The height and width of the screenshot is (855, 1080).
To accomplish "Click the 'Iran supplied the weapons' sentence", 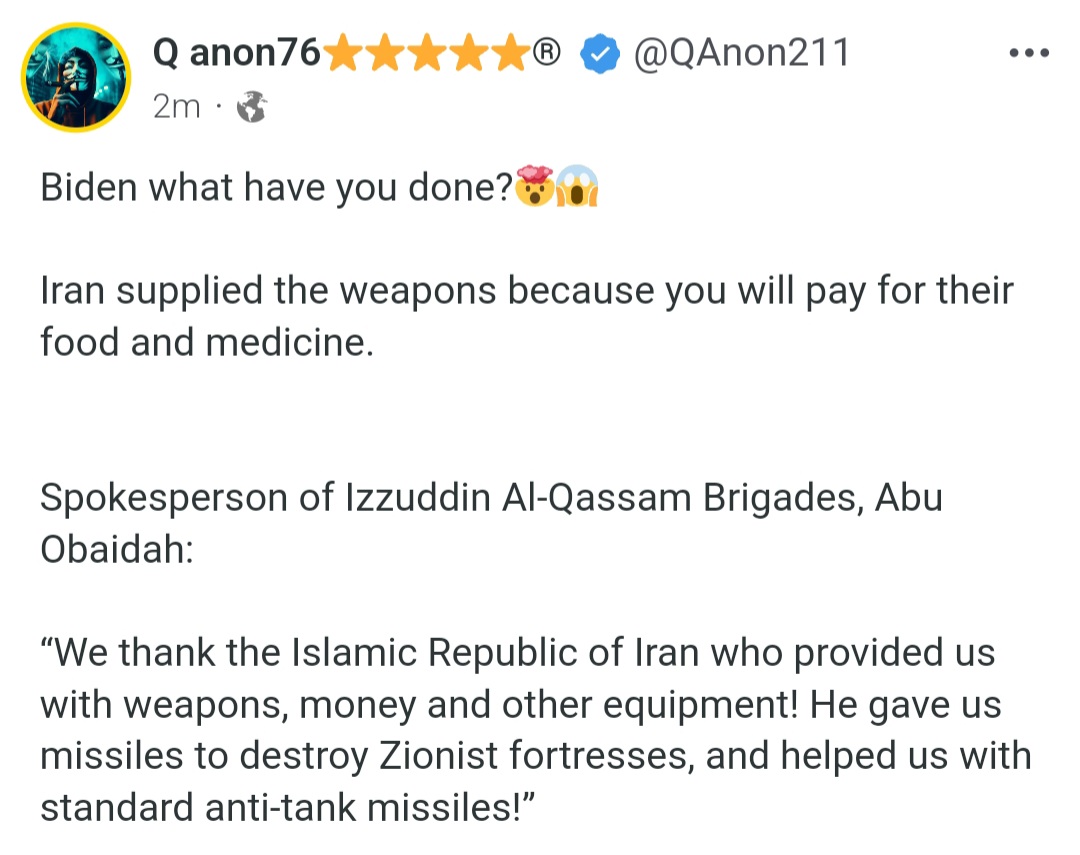I will point(527,291).
